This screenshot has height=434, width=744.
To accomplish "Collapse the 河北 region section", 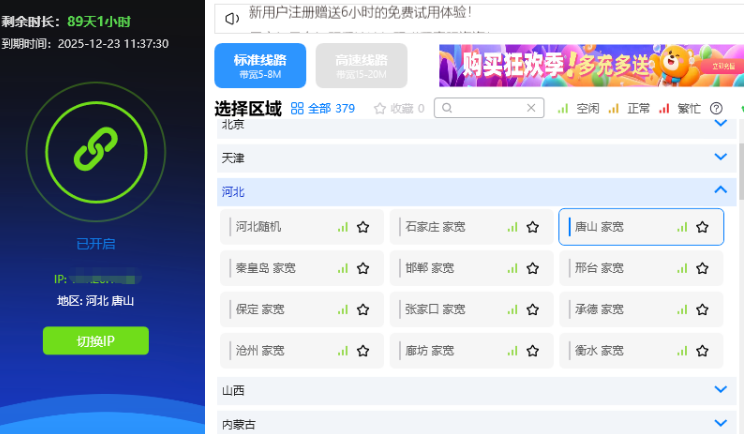I will 720,190.
